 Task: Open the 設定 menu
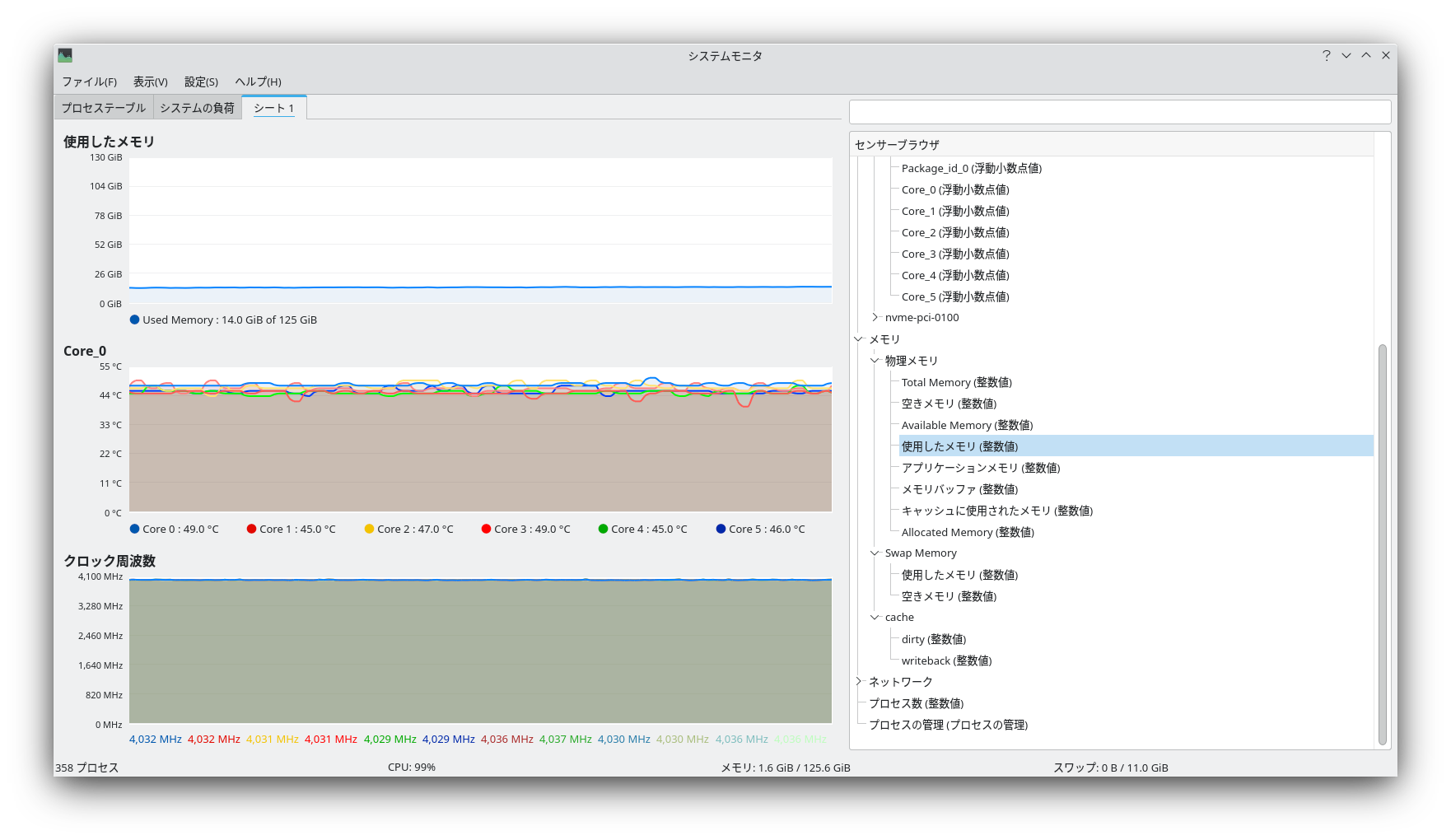coord(199,82)
